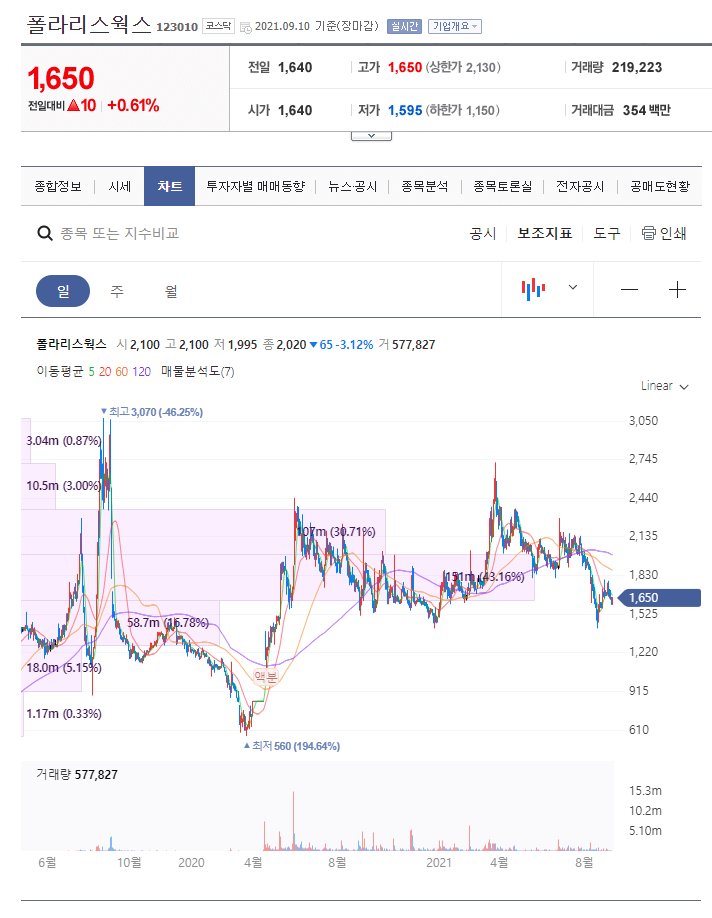Click 시가 1,640 value
Viewport: 712px width, 918px height.
[295, 110]
